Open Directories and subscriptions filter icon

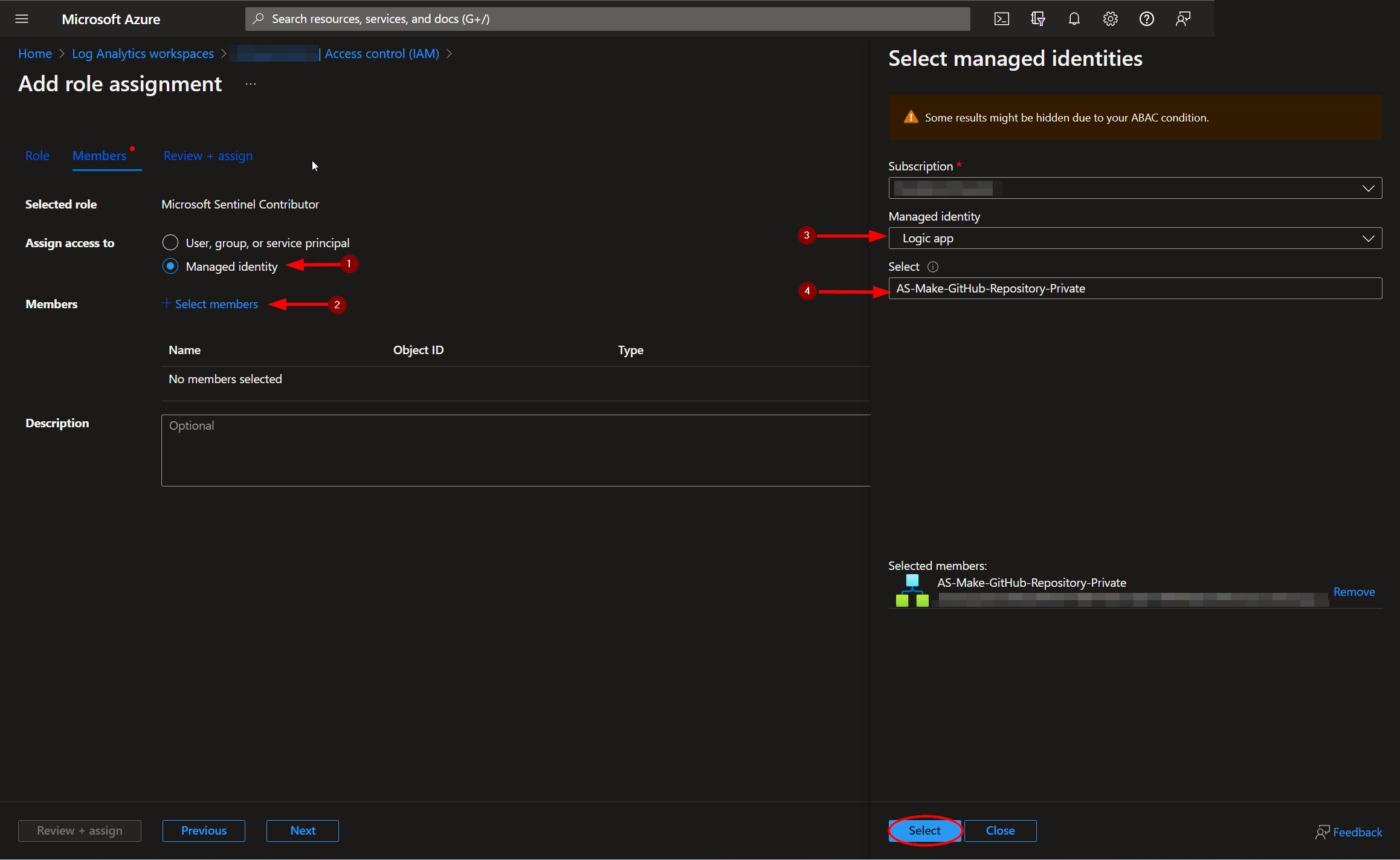tap(1037, 19)
